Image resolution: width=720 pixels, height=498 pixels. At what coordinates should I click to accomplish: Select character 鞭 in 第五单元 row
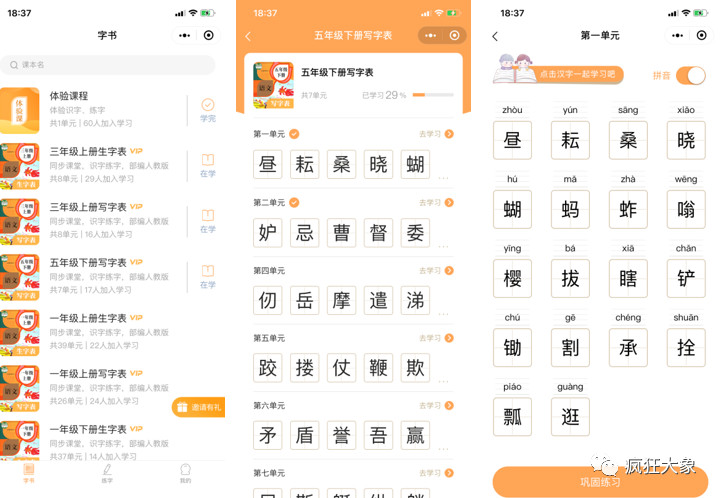click(x=378, y=368)
